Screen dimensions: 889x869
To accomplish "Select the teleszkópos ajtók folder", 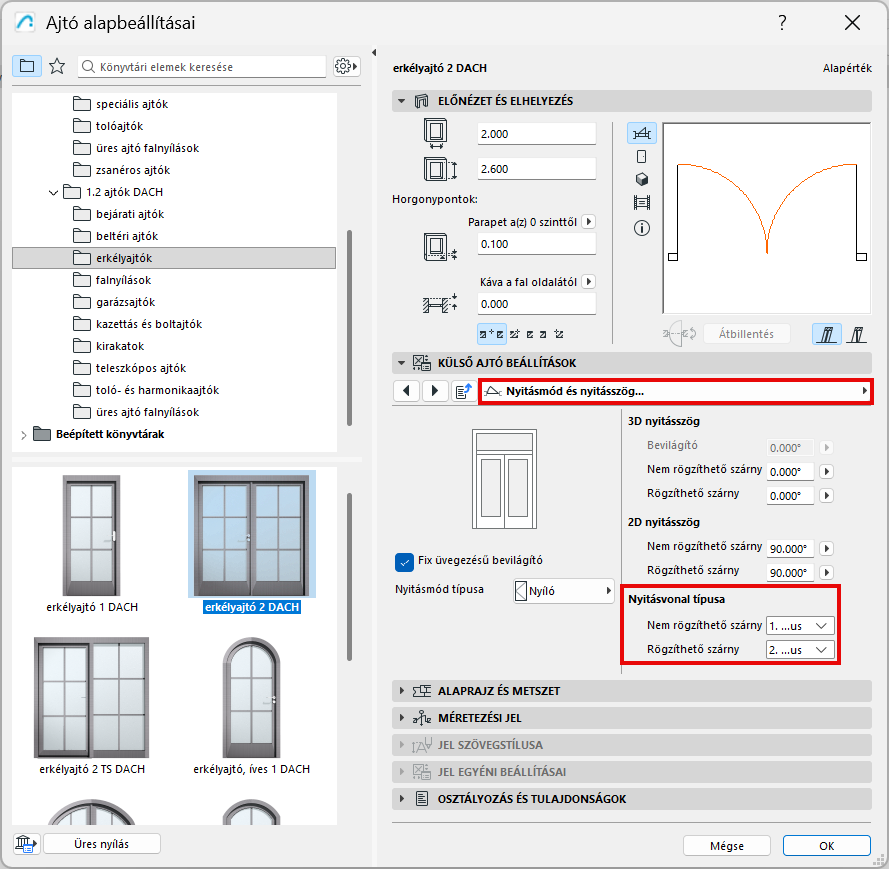I will tap(141, 368).
